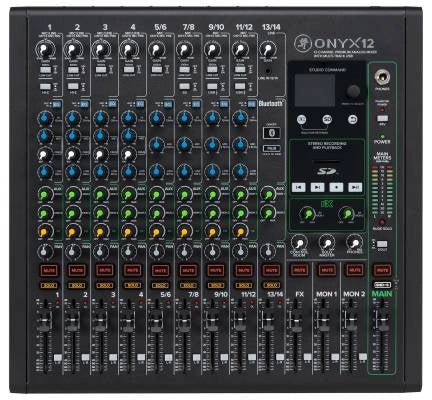Mute channel 5/6
This screenshot has height=400, width=432.
pos(161,270)
